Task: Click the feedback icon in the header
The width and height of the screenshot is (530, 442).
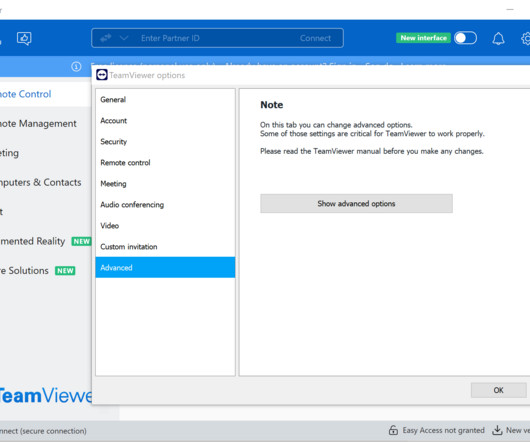Action: click(x=24, y=38)
